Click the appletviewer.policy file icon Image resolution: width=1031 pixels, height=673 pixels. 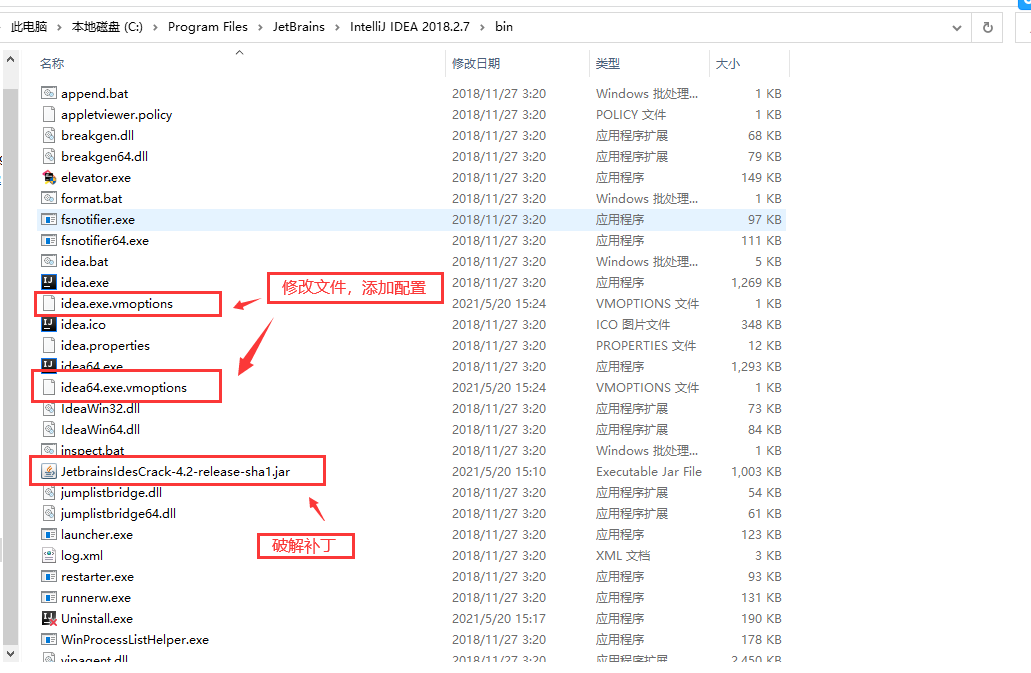49,114
